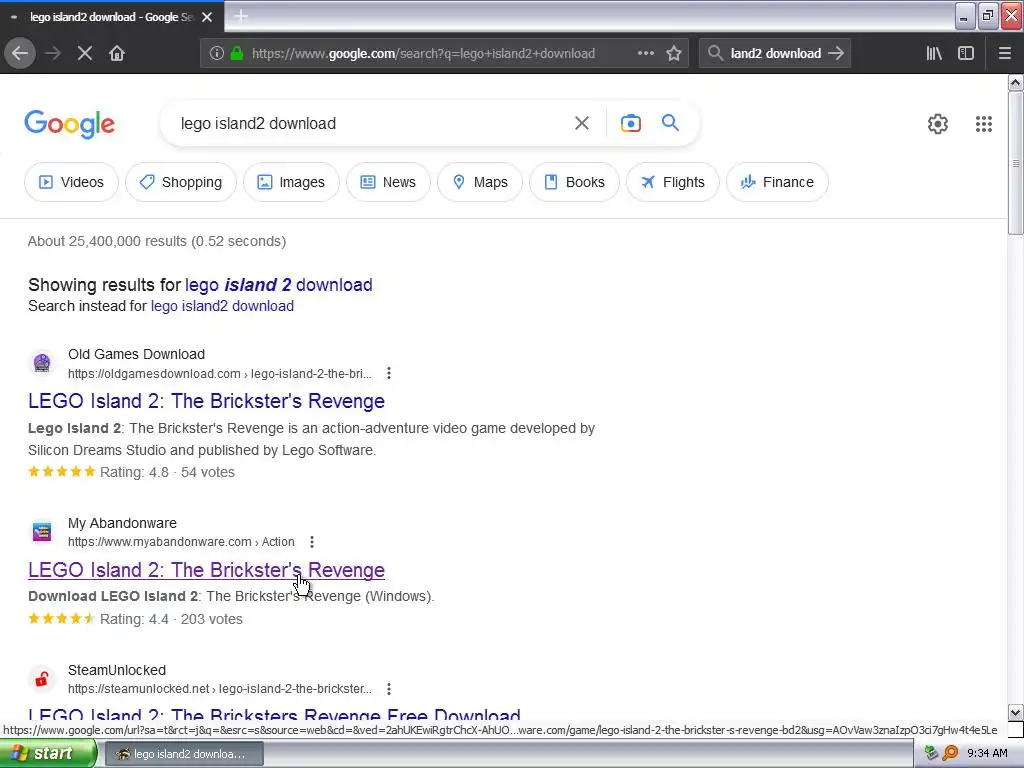Image resolution: width=1024 pixels, height=768 pixels.
Task: Focus the Firefox address bar URL
Action: coord(423,54)
